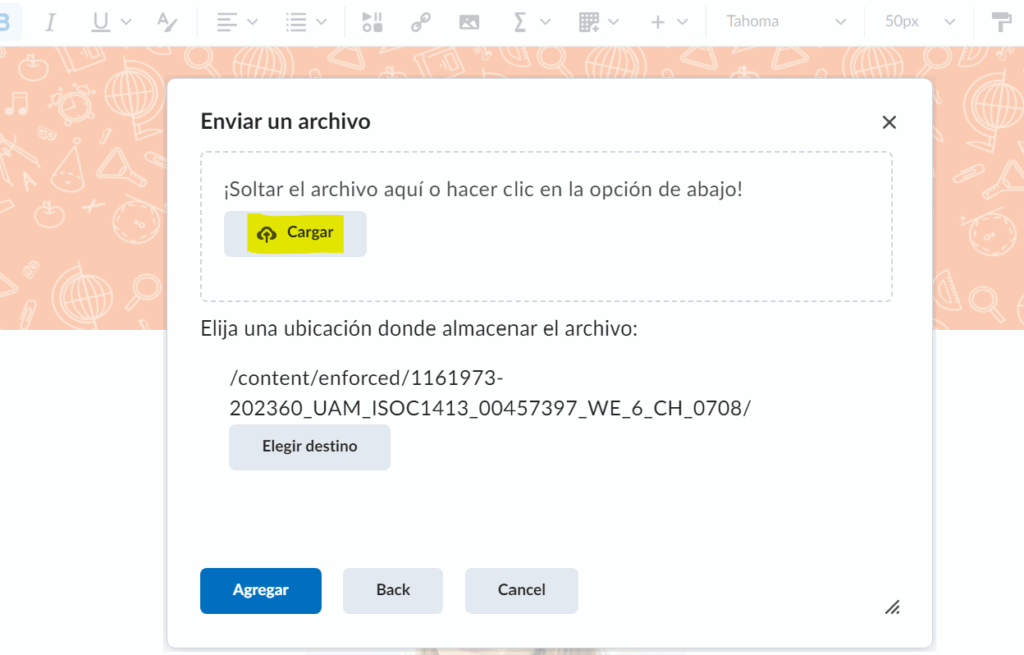Click the Cargar upload button
1024x655 pixels.
(295, 233)
